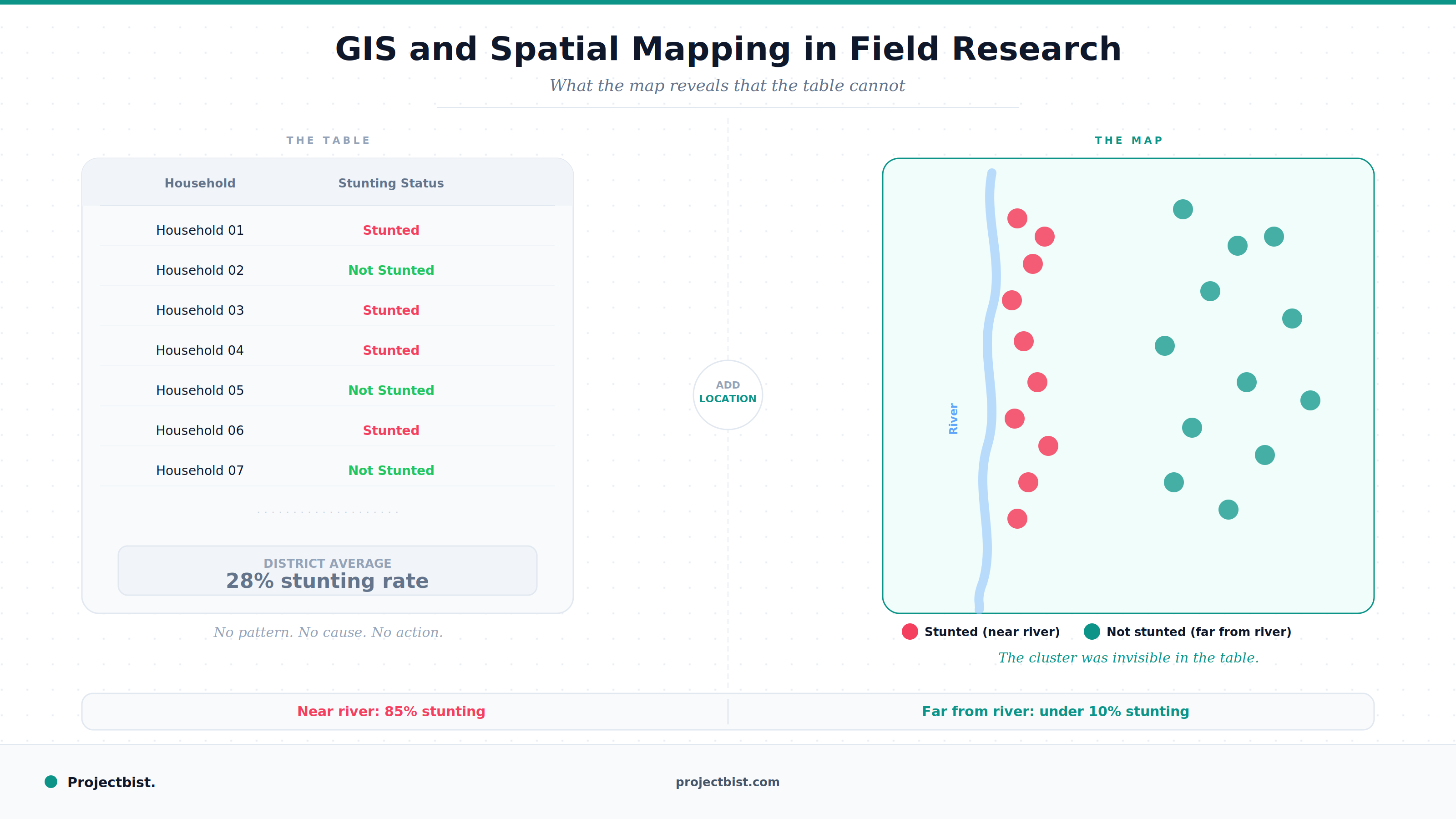The width and height of the screenshot is (1456, 819).
Task: Click the teal Not stunted legend dot
Action: pos(1092,632)
